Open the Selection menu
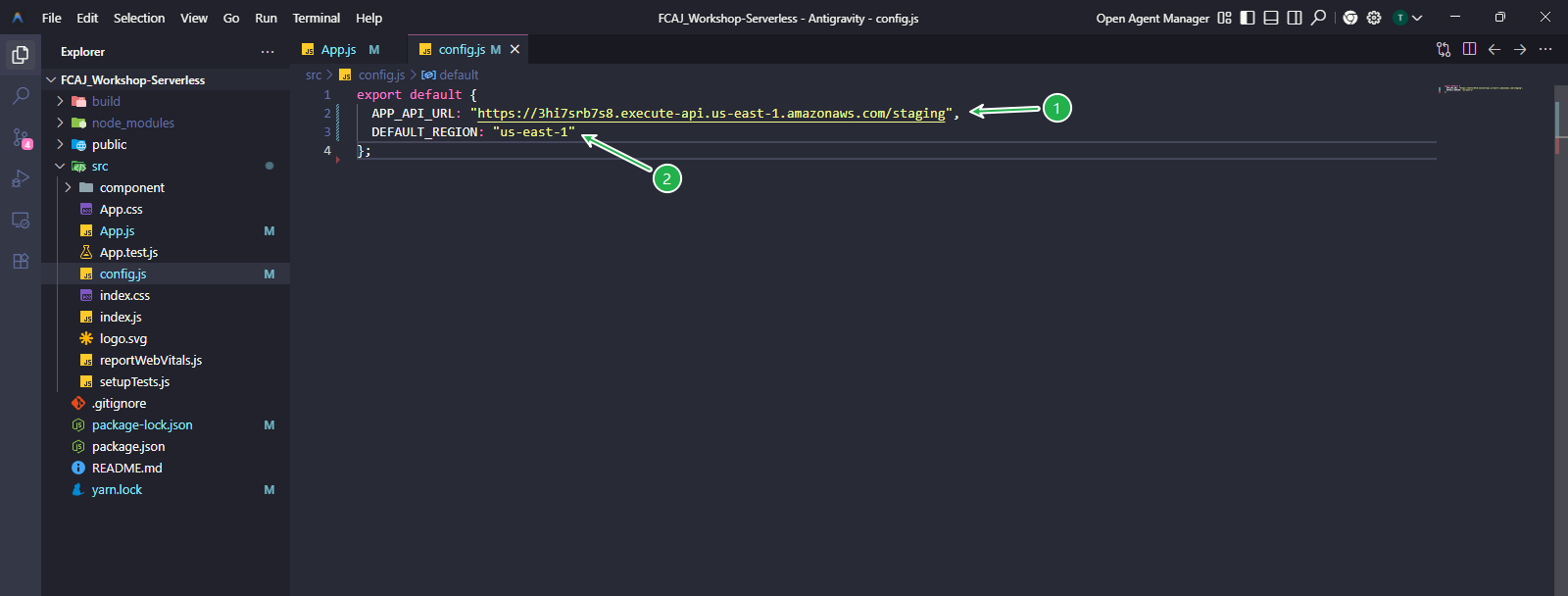 [139, 18]
